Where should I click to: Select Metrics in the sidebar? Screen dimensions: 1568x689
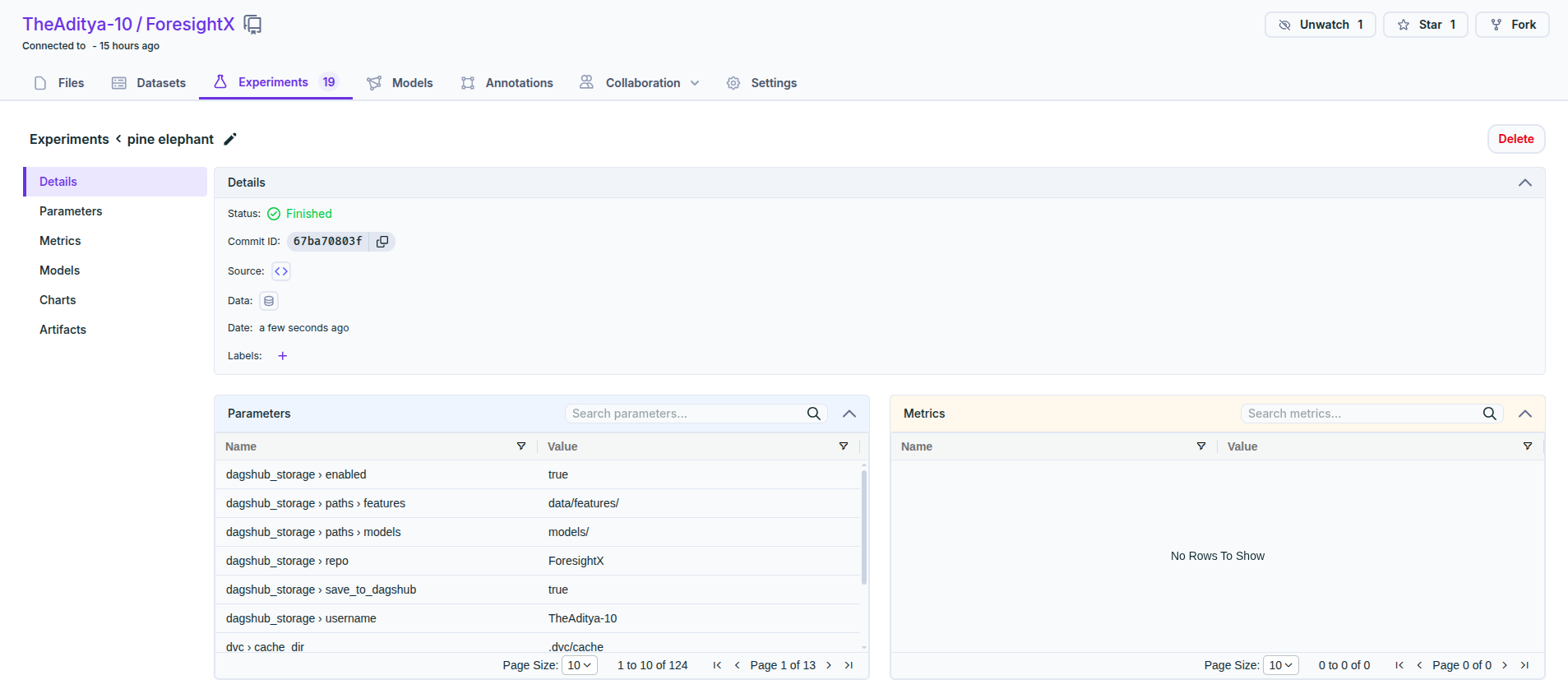pos(115,241)
